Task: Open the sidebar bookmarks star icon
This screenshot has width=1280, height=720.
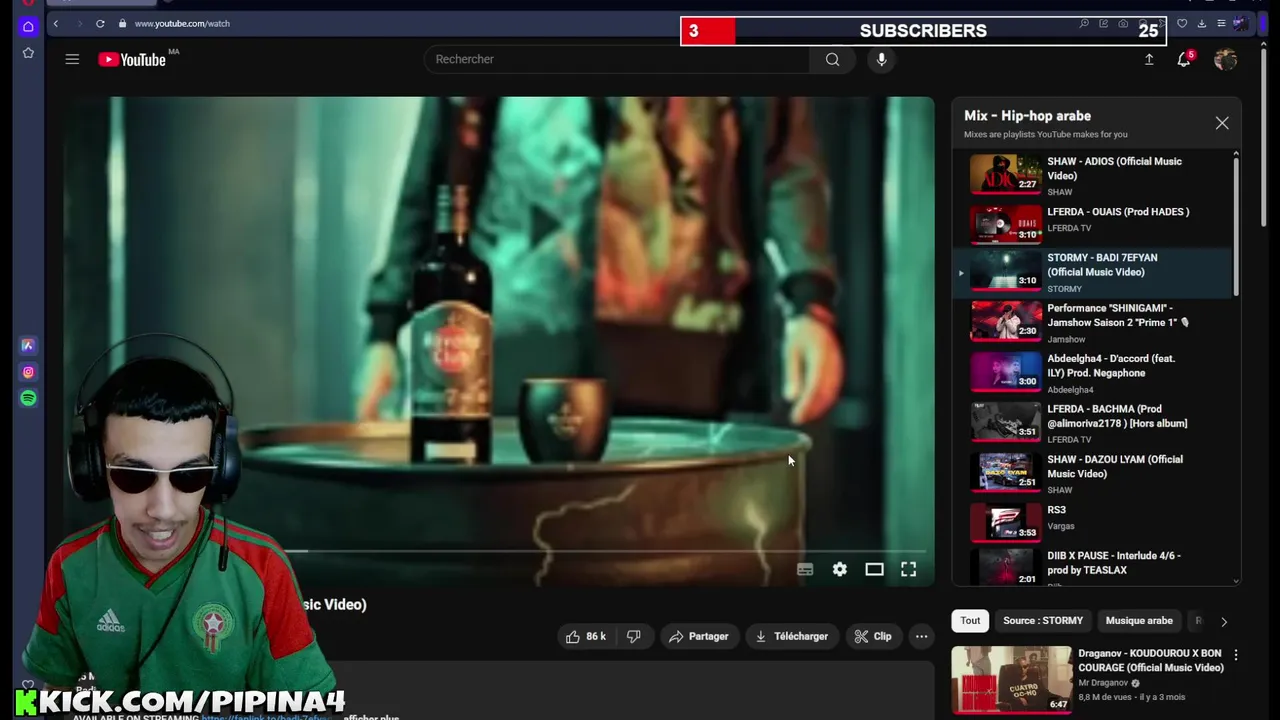Action: point(28,52)
